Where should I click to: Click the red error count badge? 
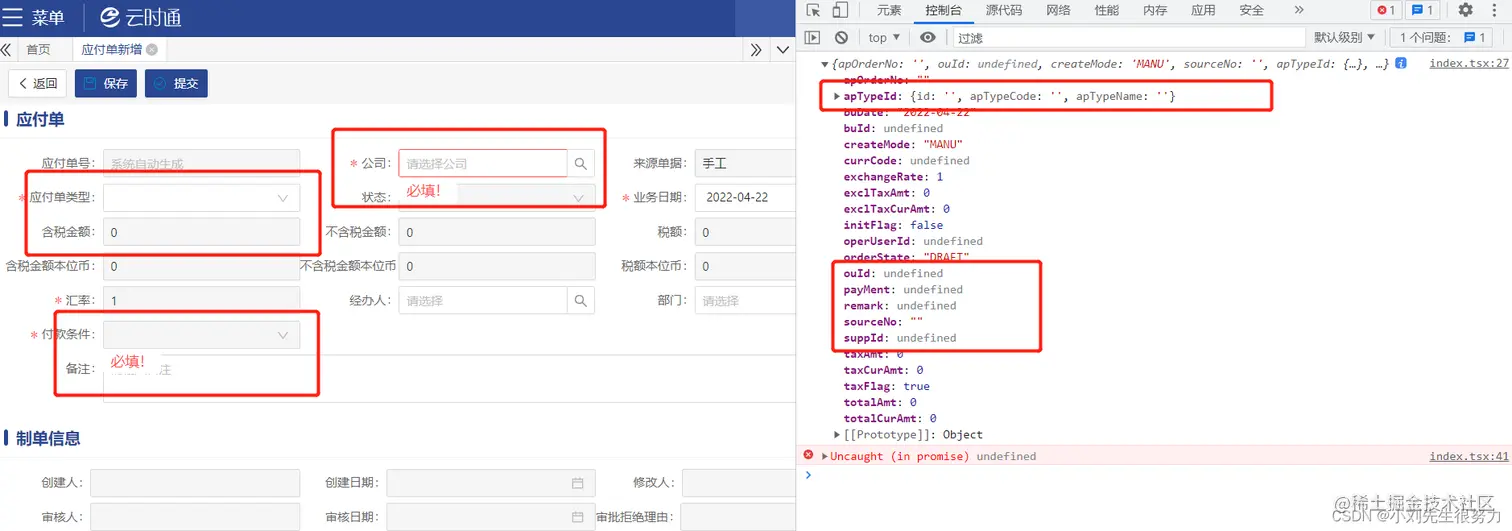[x=1385, y=10]
